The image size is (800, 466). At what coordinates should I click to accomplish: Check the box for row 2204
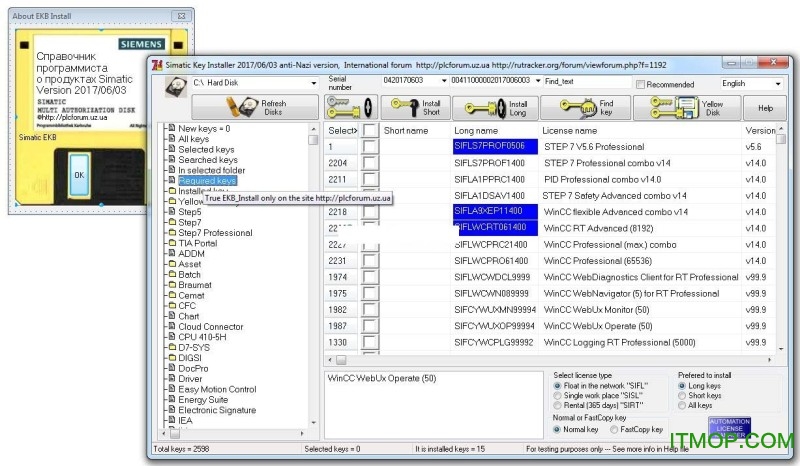371,163
